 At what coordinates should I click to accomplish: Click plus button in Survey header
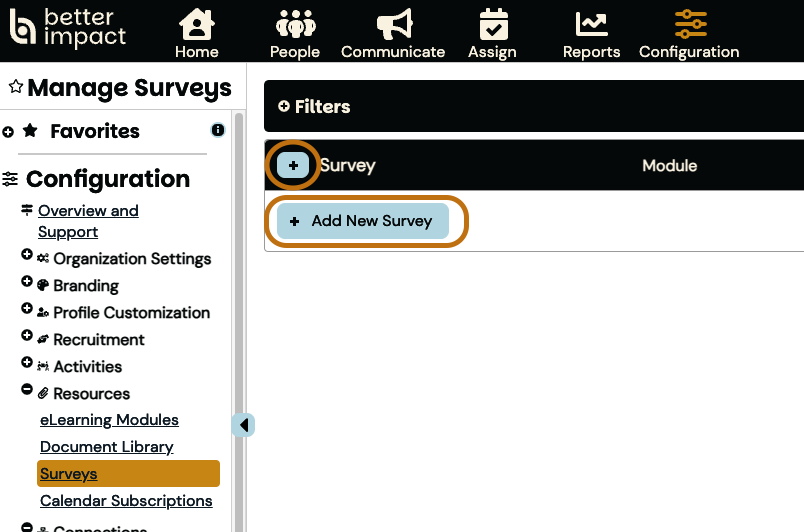[x=293, y=165]
